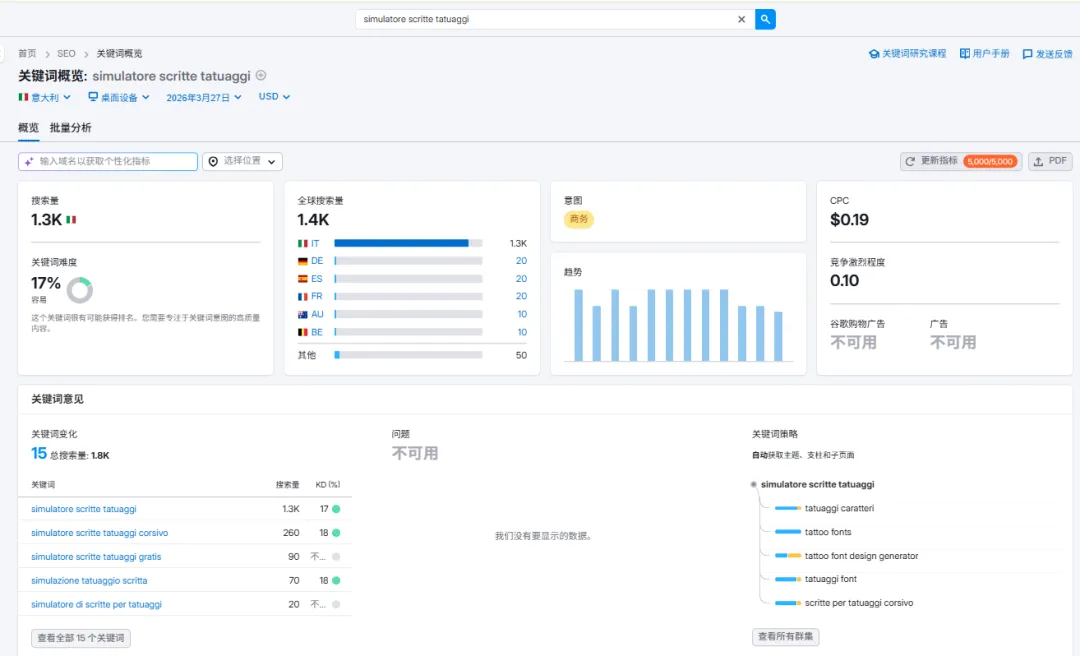Screen dimensions: 1080x656
Task: Click 发送反馈 feedback icon link
Action: tap(1047, 54)
